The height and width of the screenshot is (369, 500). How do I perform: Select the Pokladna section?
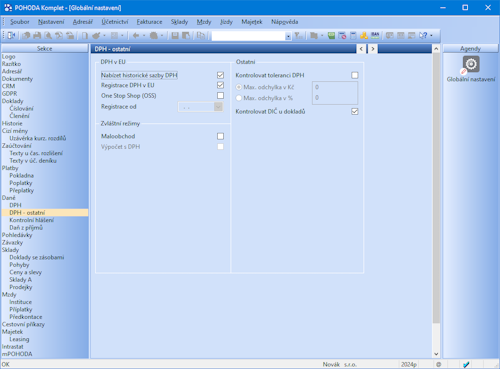22,175
